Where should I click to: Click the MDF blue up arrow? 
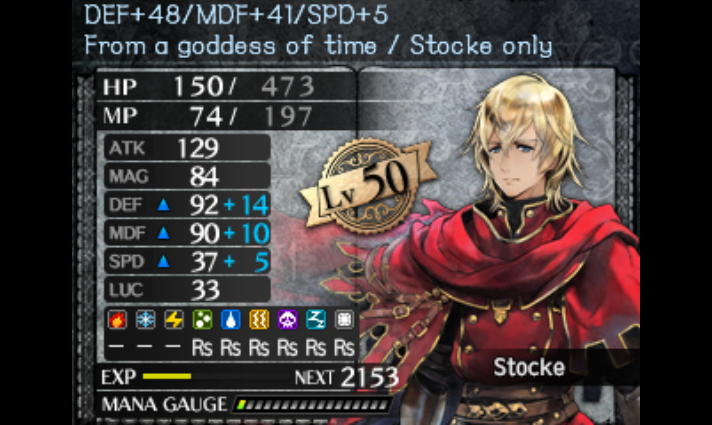(163, 233)
